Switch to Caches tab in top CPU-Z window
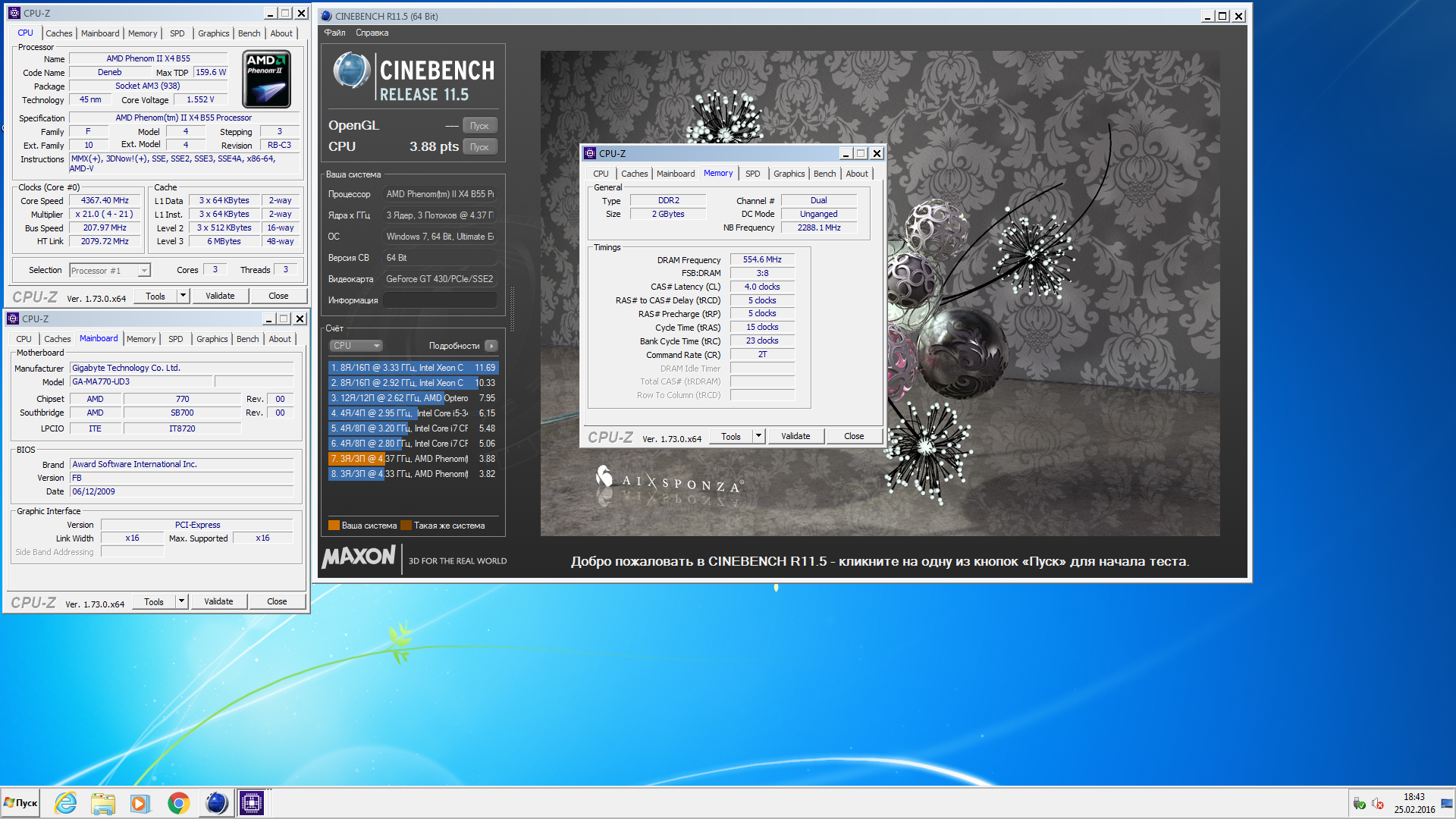The width and height of the screenshot is (1456, 819). (x=58, y=33)
